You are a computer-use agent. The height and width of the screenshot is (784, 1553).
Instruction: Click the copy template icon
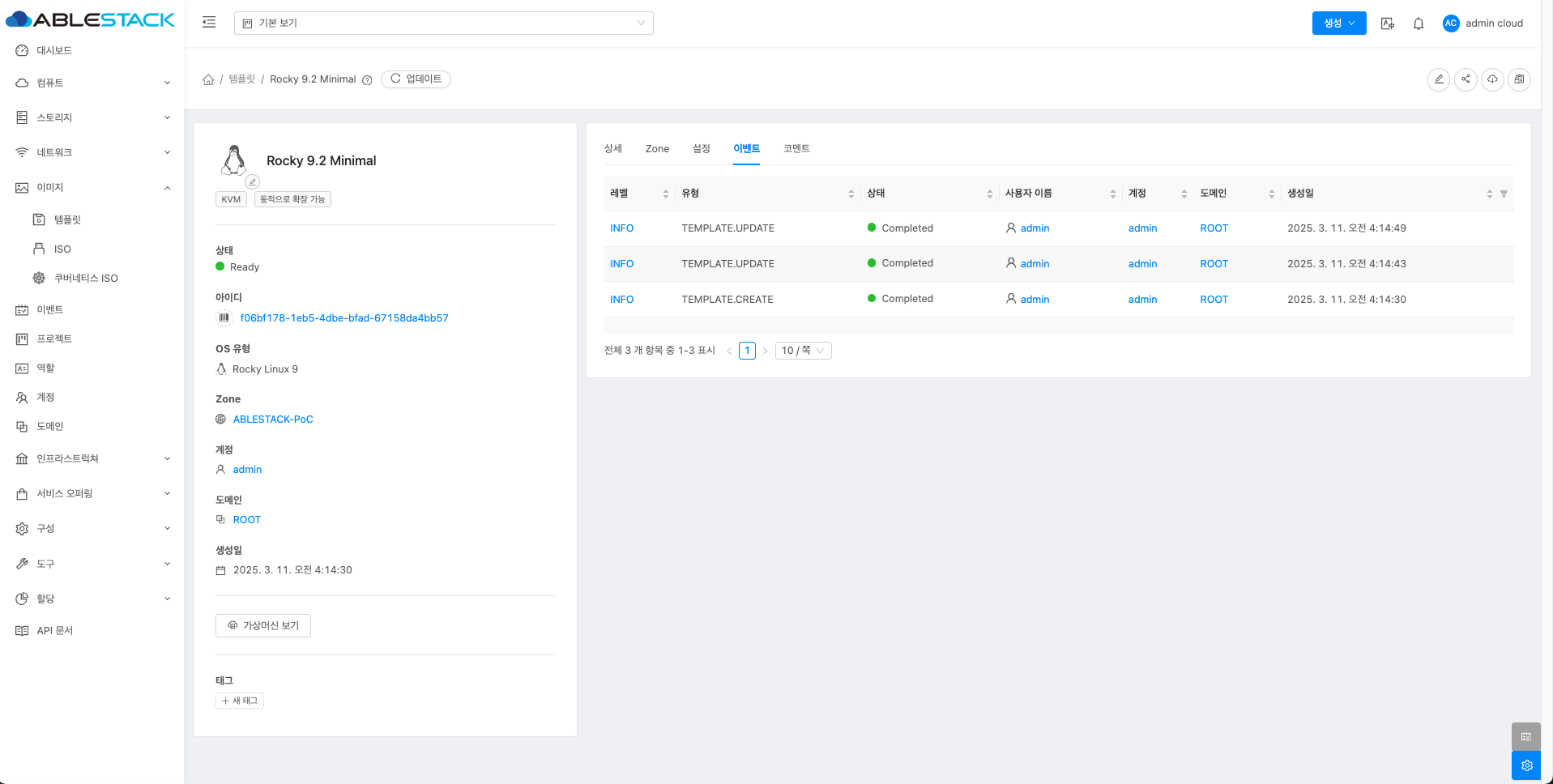1519,79
